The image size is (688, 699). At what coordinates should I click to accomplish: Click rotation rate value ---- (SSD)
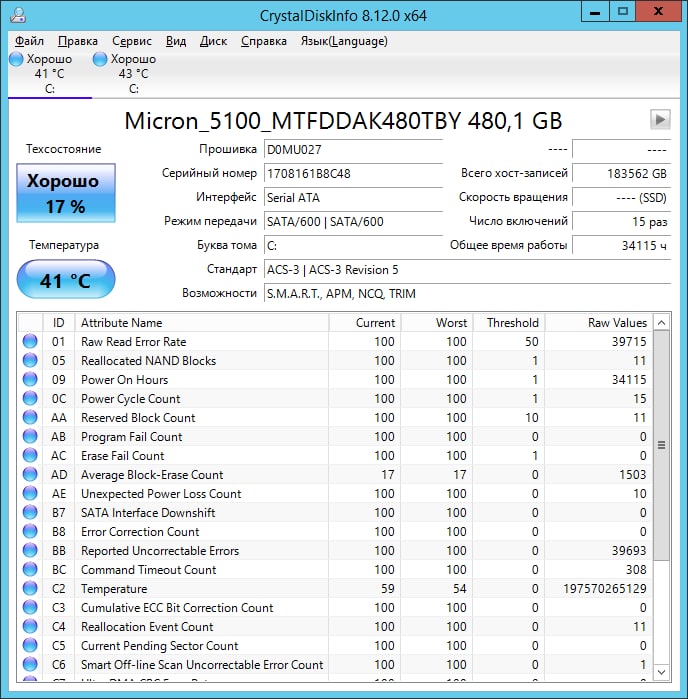(622, 197)
